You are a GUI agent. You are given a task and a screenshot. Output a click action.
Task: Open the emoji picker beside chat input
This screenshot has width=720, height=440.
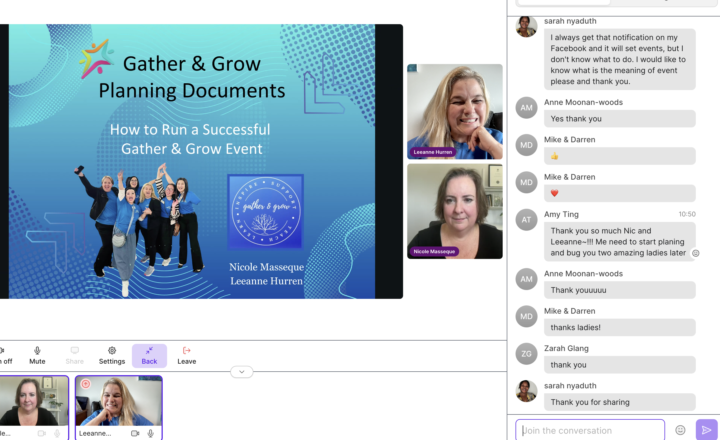point(680,430)
